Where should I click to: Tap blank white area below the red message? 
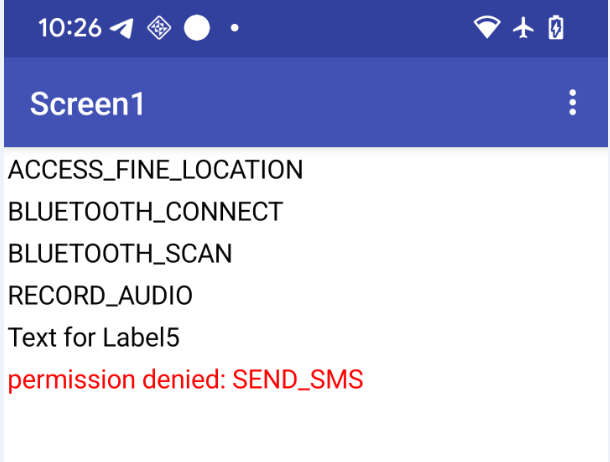(x=300, y=430)
